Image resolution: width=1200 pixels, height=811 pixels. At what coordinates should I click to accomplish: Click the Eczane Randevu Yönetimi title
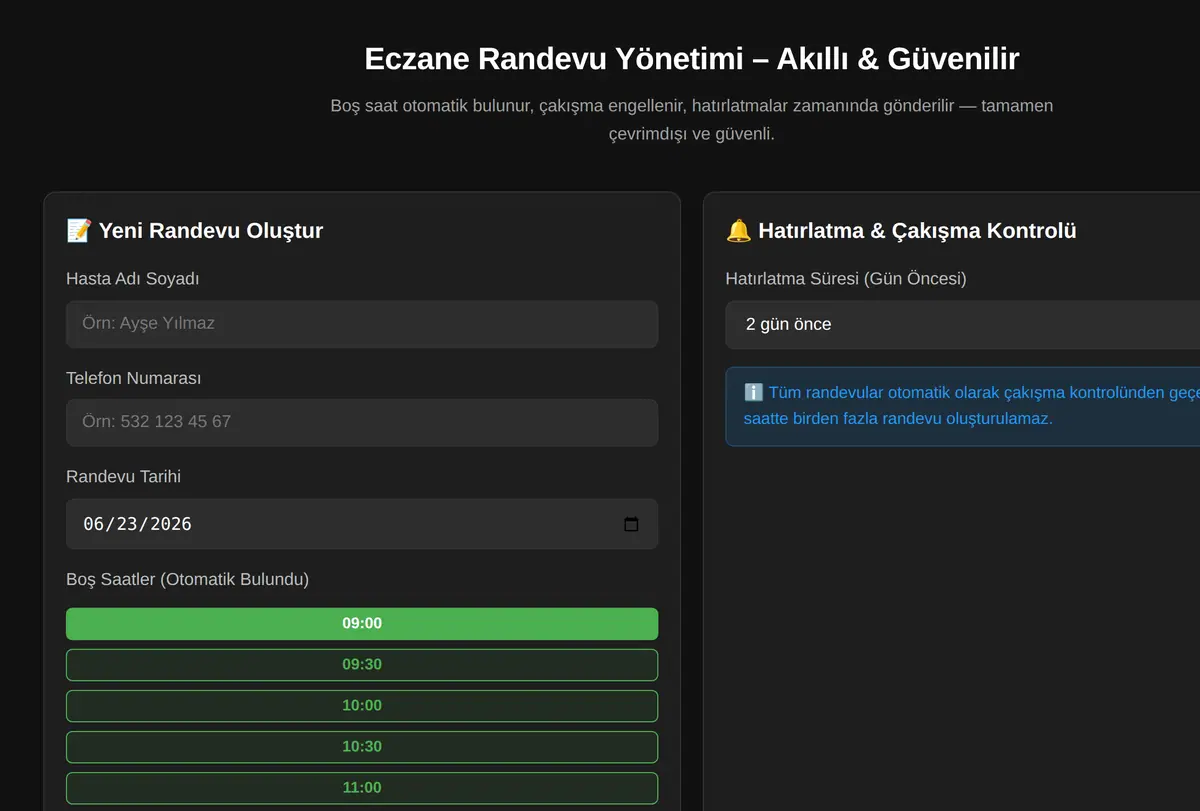click(x=692, y=59)
